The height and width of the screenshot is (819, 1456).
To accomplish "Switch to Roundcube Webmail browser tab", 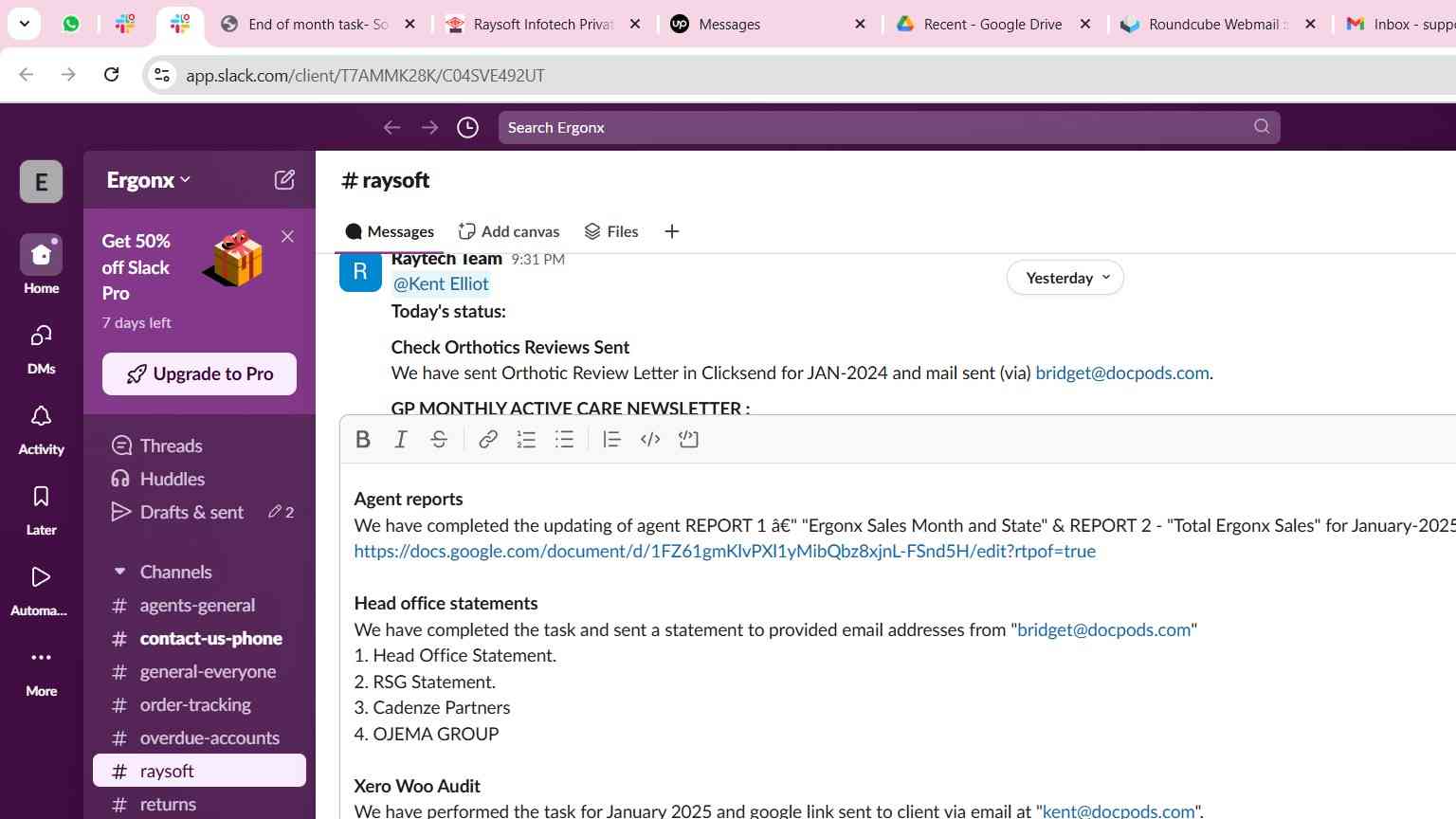I will [x=1218, y=25].
